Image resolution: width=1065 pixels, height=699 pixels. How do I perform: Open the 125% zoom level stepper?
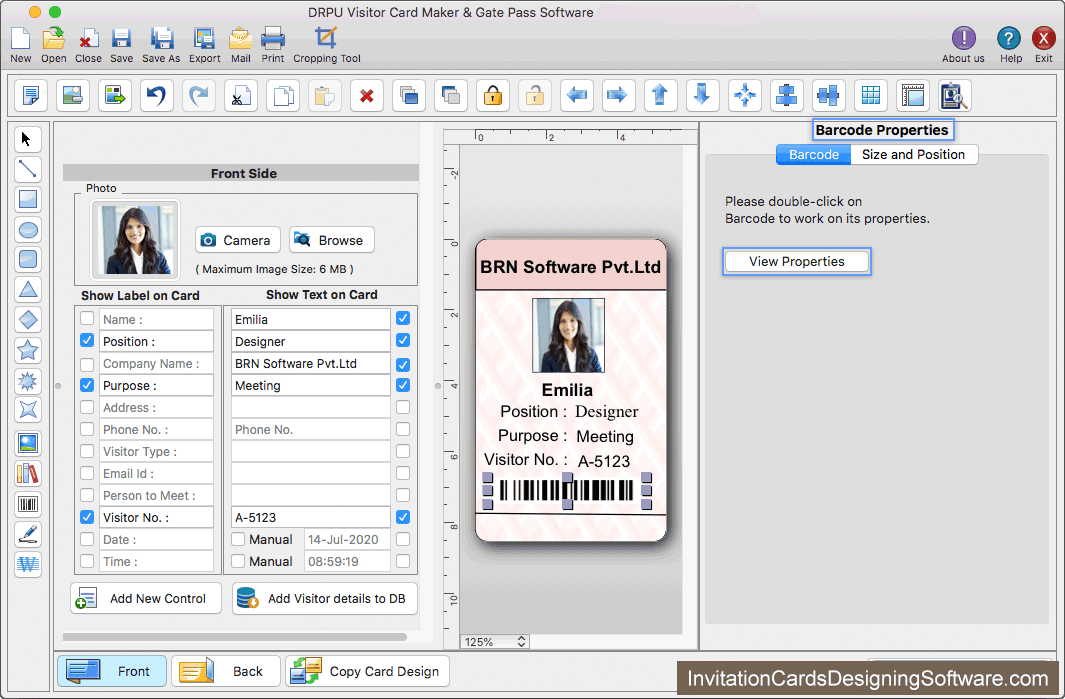pyautogui.click(x=521, y=641)
